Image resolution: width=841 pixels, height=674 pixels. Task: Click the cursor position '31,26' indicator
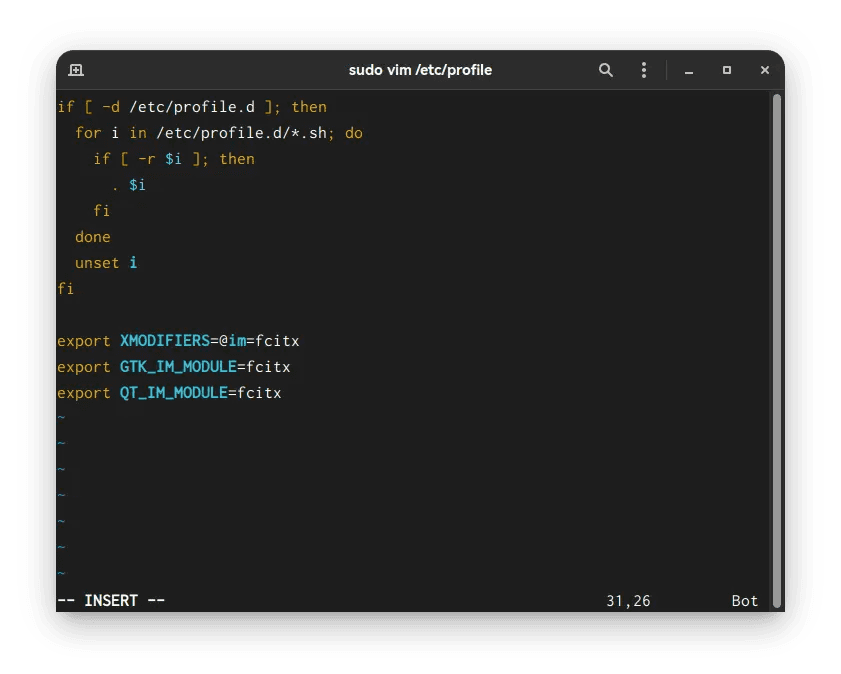click(628, 601)
